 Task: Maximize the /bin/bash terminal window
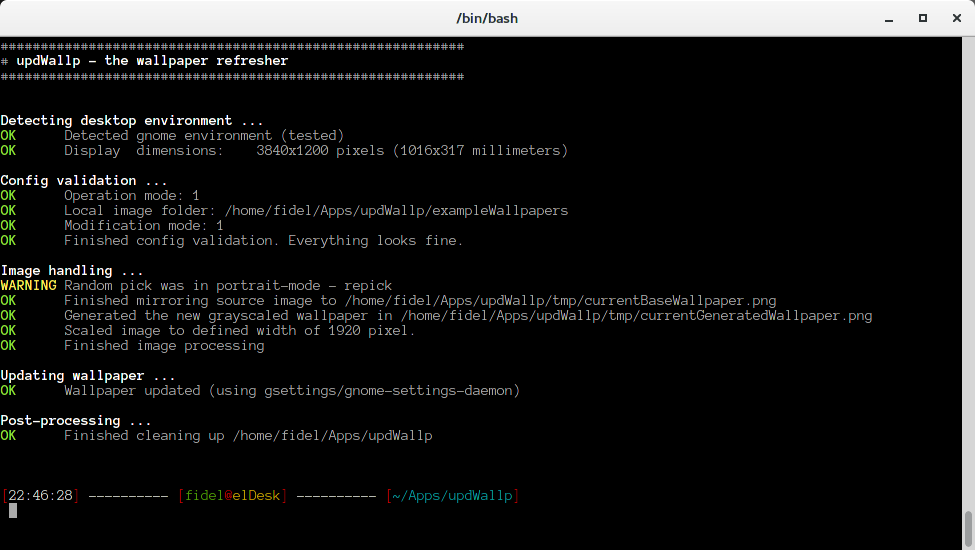(923, 19)
